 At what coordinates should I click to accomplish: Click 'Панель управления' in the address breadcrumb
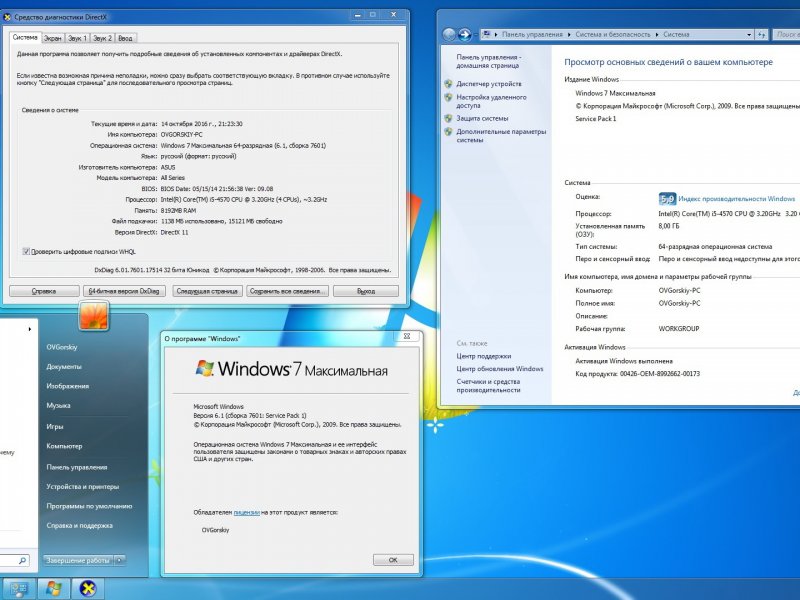pos(532,35)
